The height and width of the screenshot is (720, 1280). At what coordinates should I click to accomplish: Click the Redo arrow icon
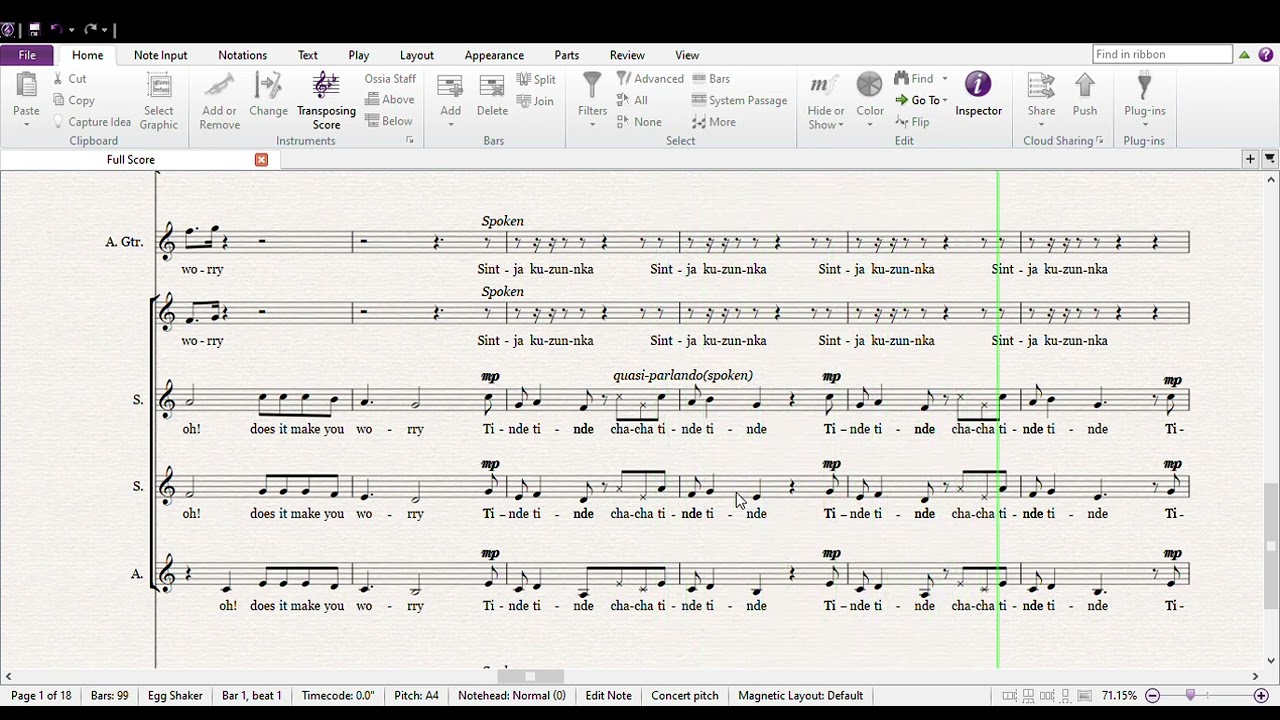pos(90,30)
